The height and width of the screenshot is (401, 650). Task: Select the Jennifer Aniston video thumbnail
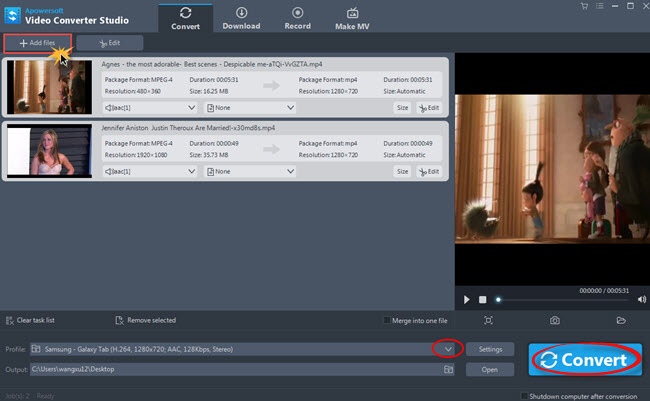click(x=49, y=151)
